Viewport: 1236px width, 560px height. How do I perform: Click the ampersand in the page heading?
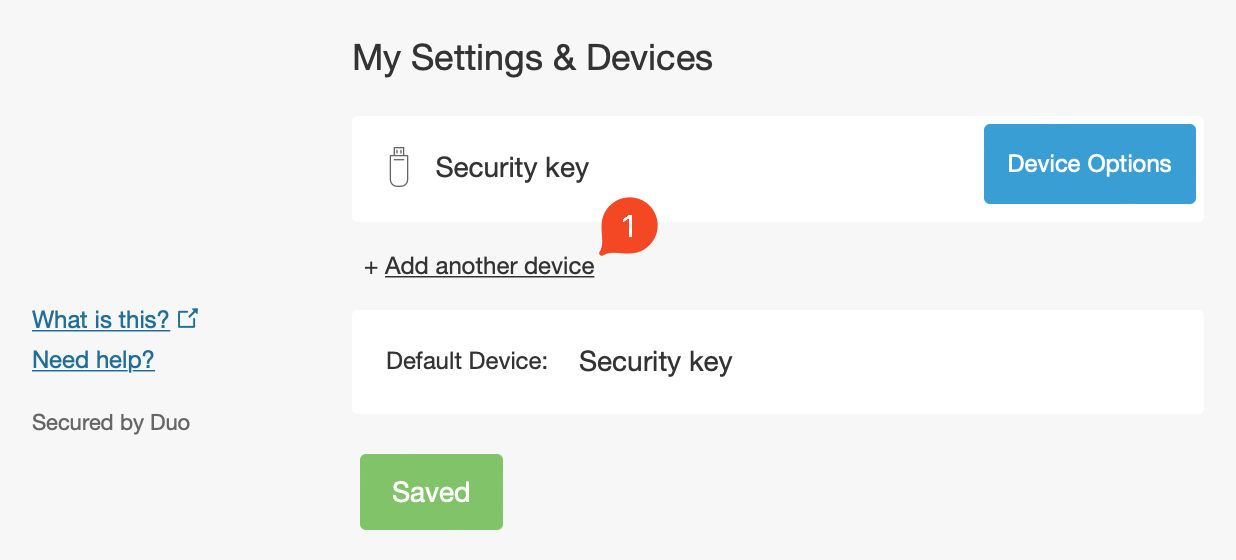tap(562, 58)
